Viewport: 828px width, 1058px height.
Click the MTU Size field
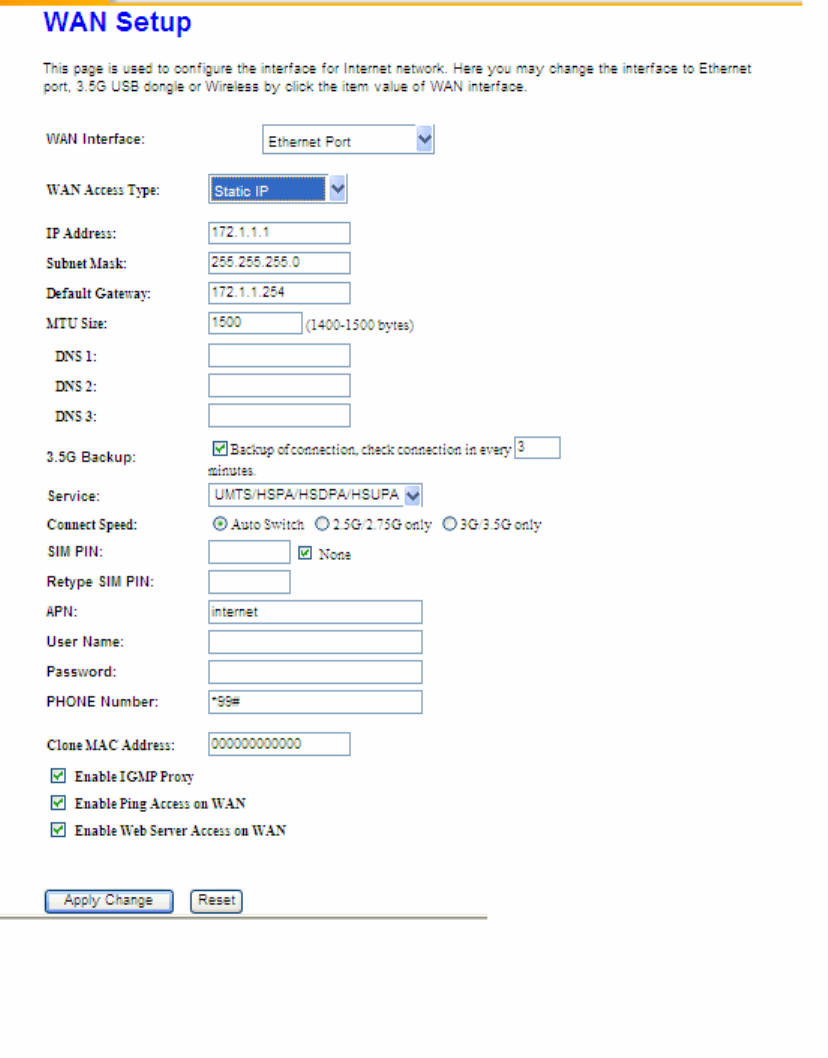[x=254, y=323]
